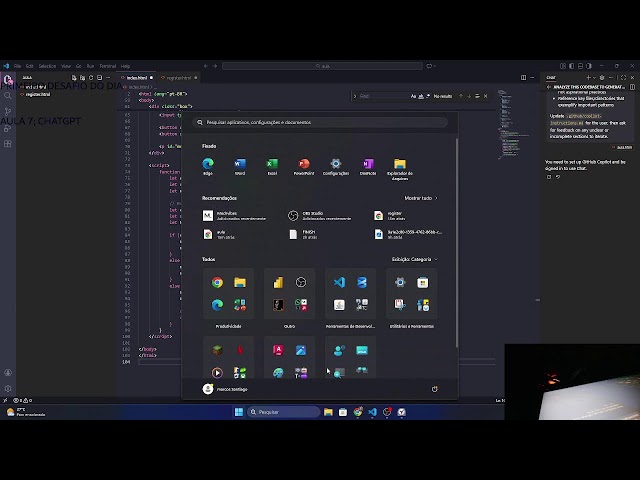
Task: Open Visual Studio Code from the taskbar
Action: pos(372,412)
